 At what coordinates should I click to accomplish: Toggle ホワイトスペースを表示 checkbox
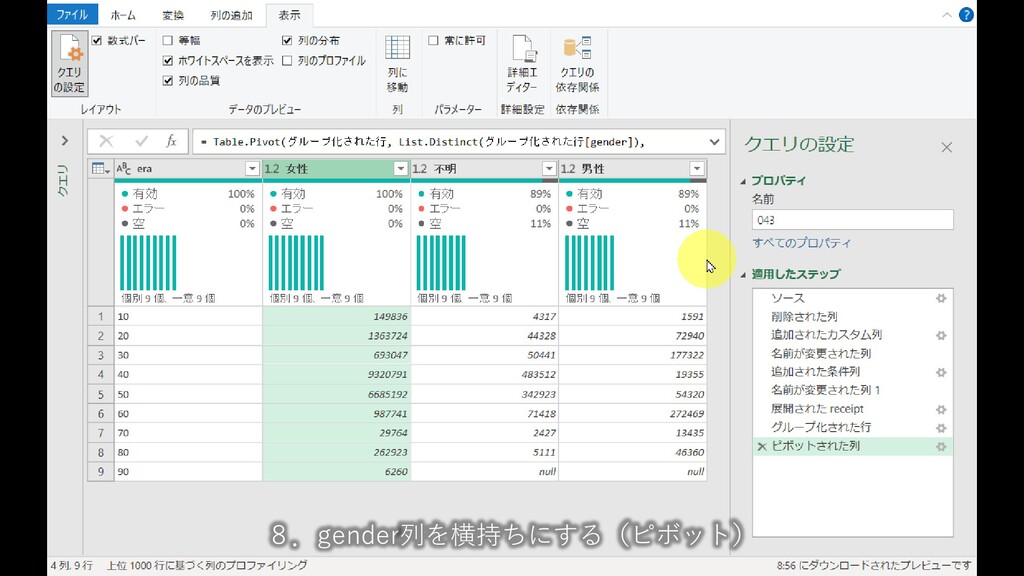tap(168, 61)
